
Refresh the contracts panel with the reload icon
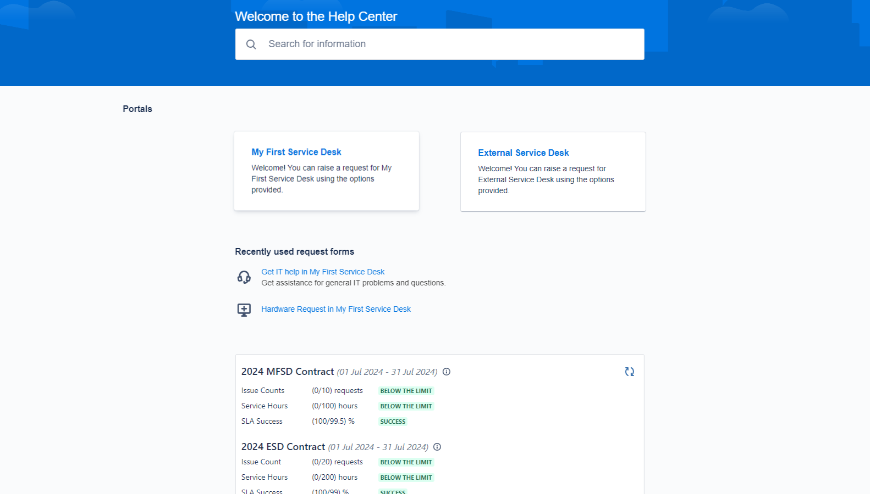(629, 371)
